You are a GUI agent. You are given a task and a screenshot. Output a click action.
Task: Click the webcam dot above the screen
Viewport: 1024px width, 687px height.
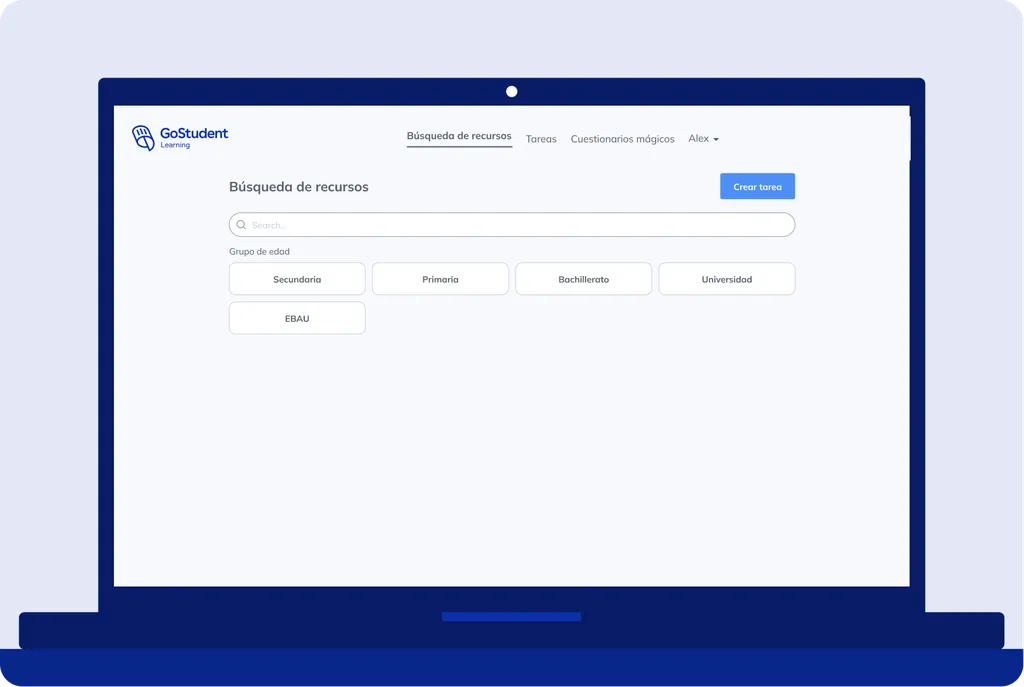click(511, 91)
